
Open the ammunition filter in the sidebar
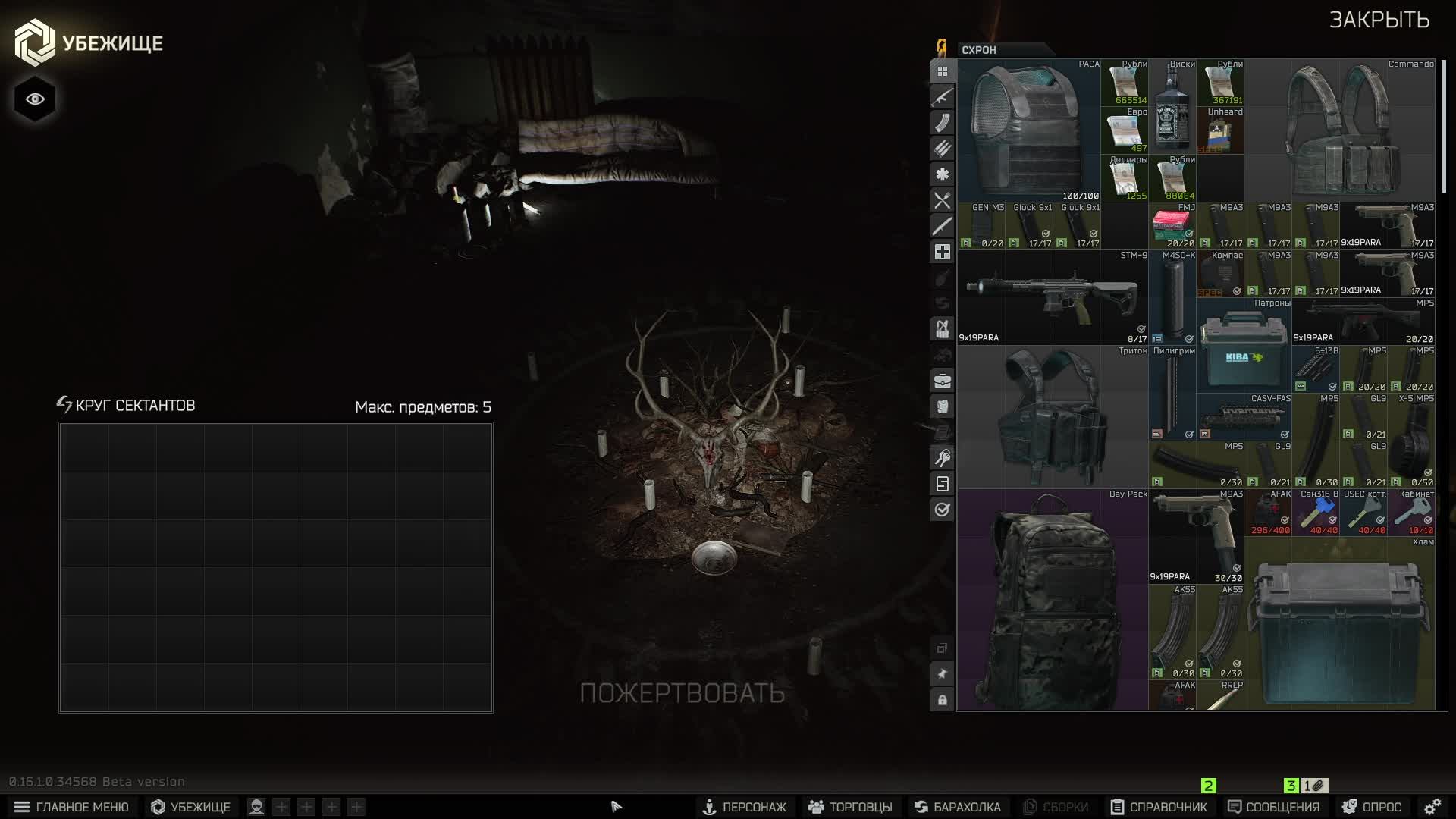[x=943, y=149]
